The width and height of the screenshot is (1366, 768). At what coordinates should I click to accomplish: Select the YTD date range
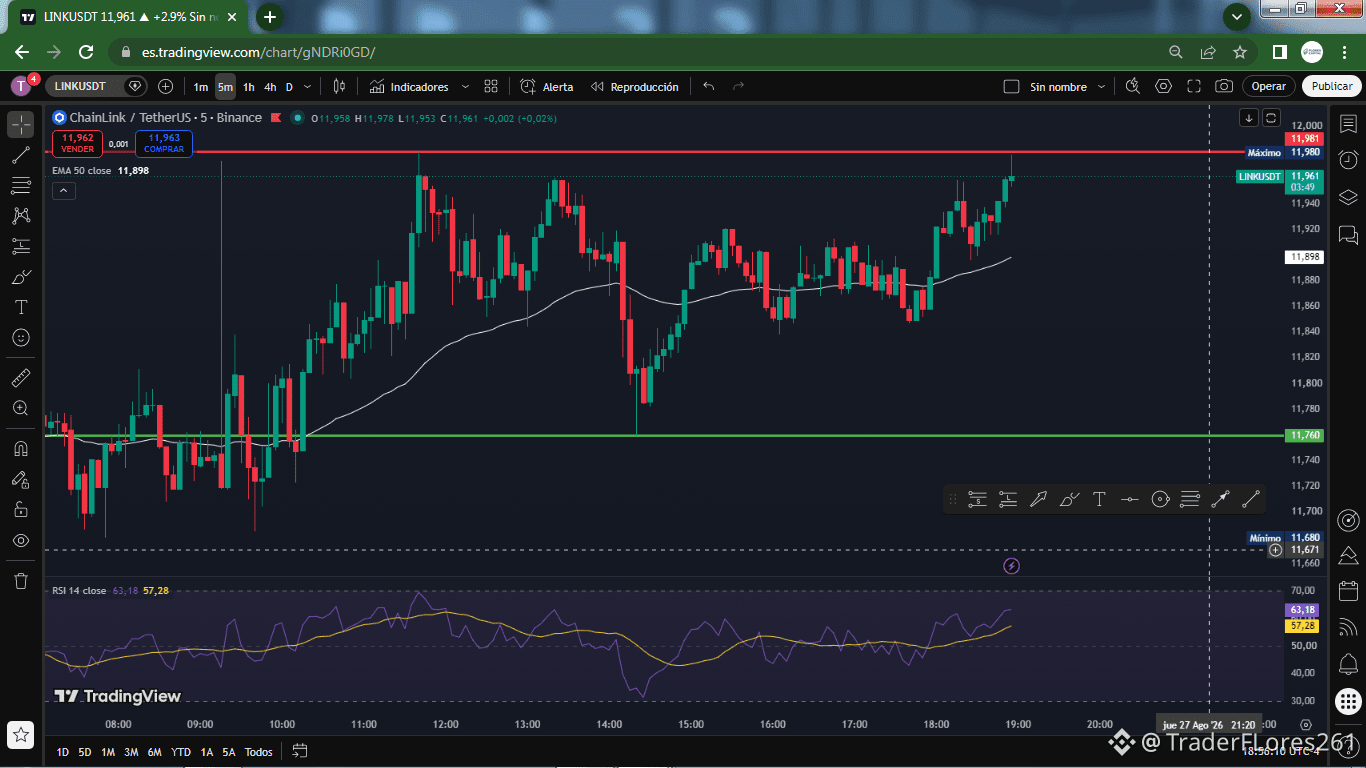[181, 752]
